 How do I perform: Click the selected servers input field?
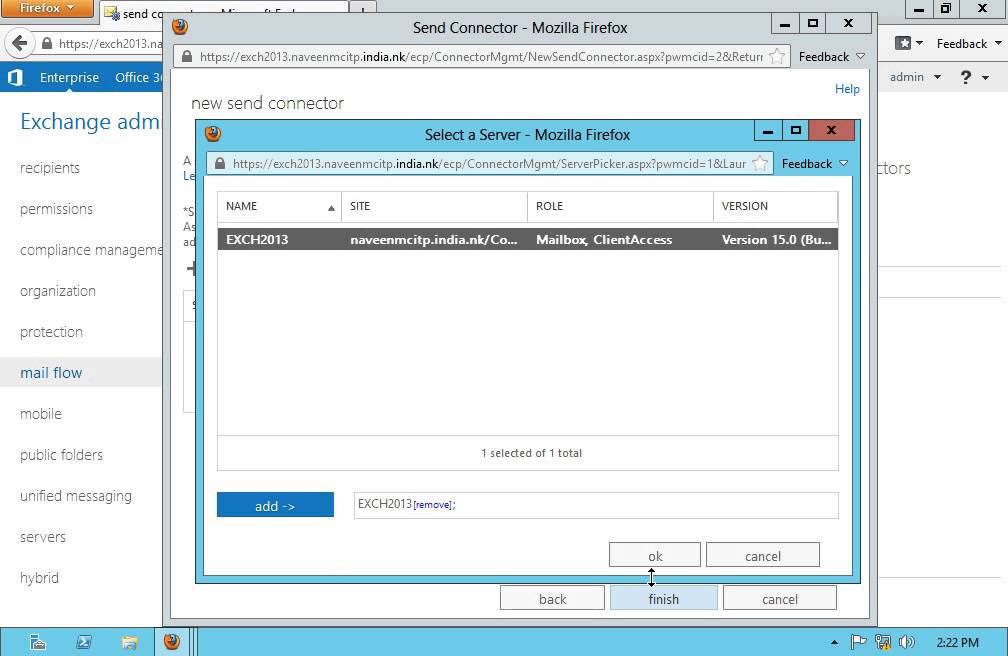(596, 505)
